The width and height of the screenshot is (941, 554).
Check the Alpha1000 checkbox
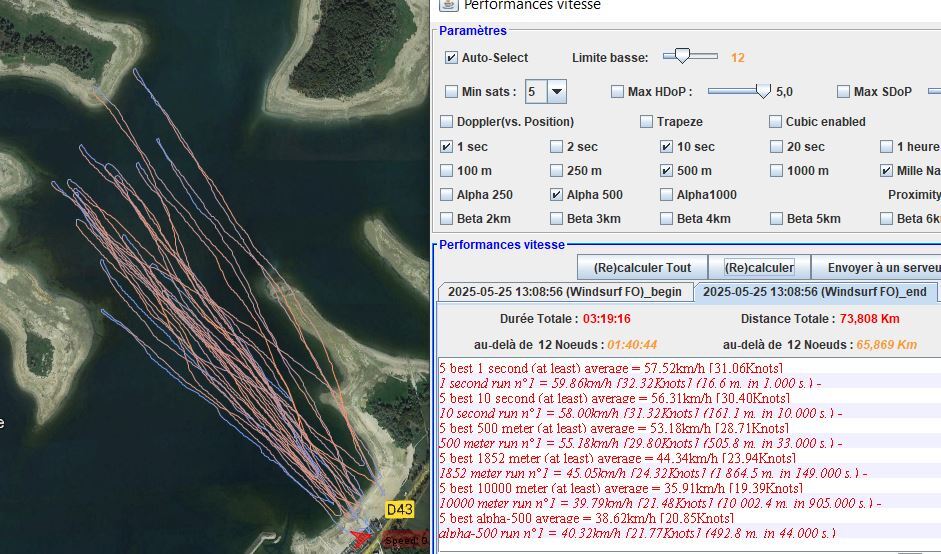click(666, 194)
